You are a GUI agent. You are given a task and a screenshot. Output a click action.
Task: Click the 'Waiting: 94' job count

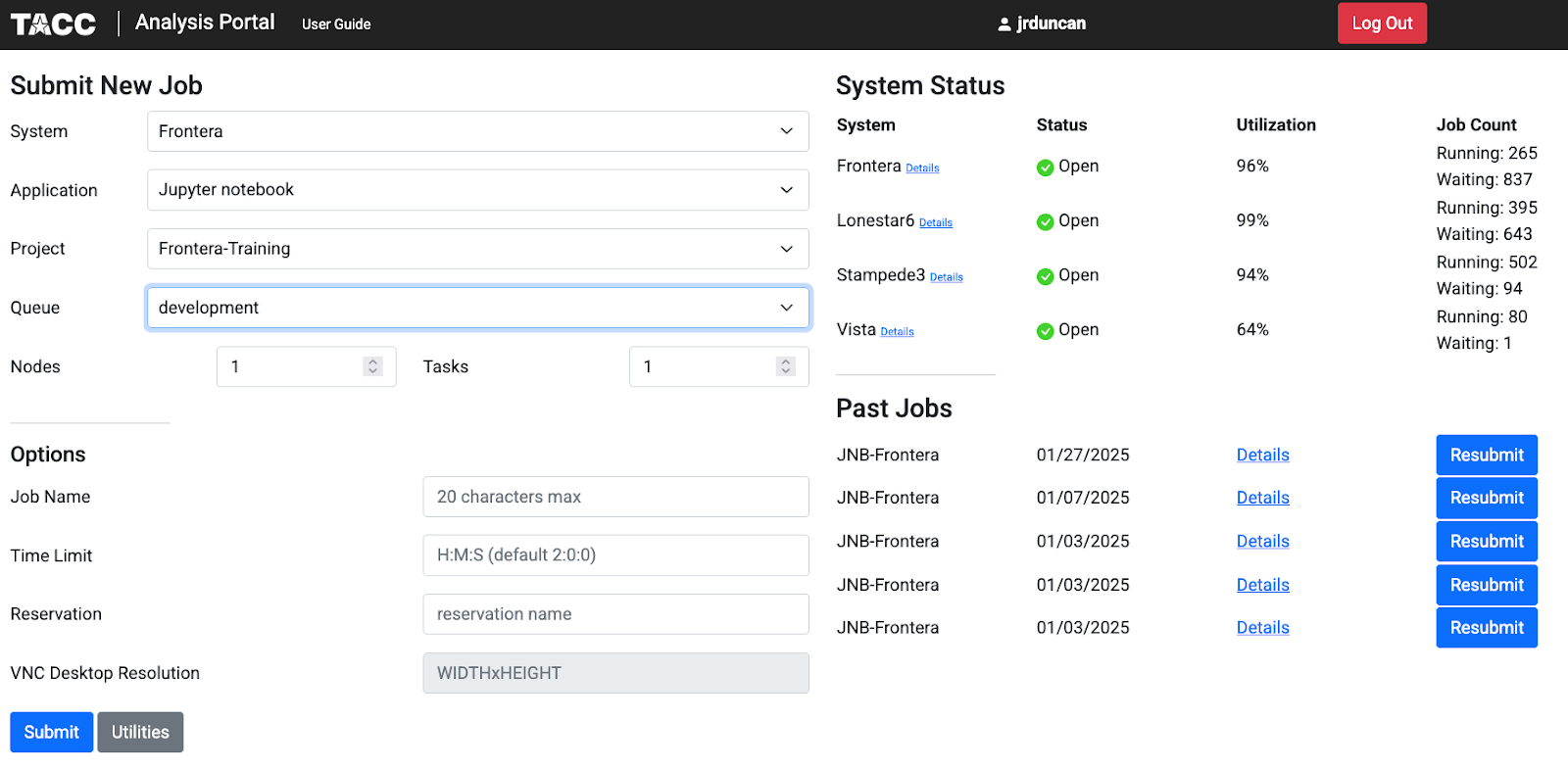click(x=1479, y=289)
